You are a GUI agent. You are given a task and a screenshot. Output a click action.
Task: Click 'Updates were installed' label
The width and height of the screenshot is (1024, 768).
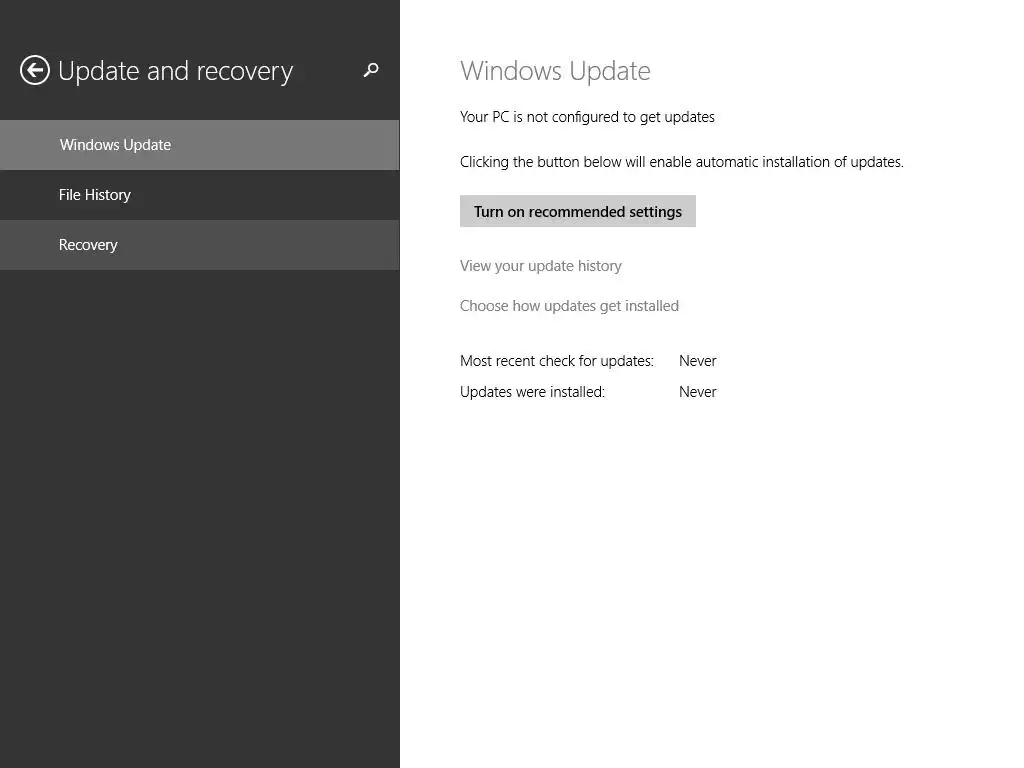coord(532,392)
